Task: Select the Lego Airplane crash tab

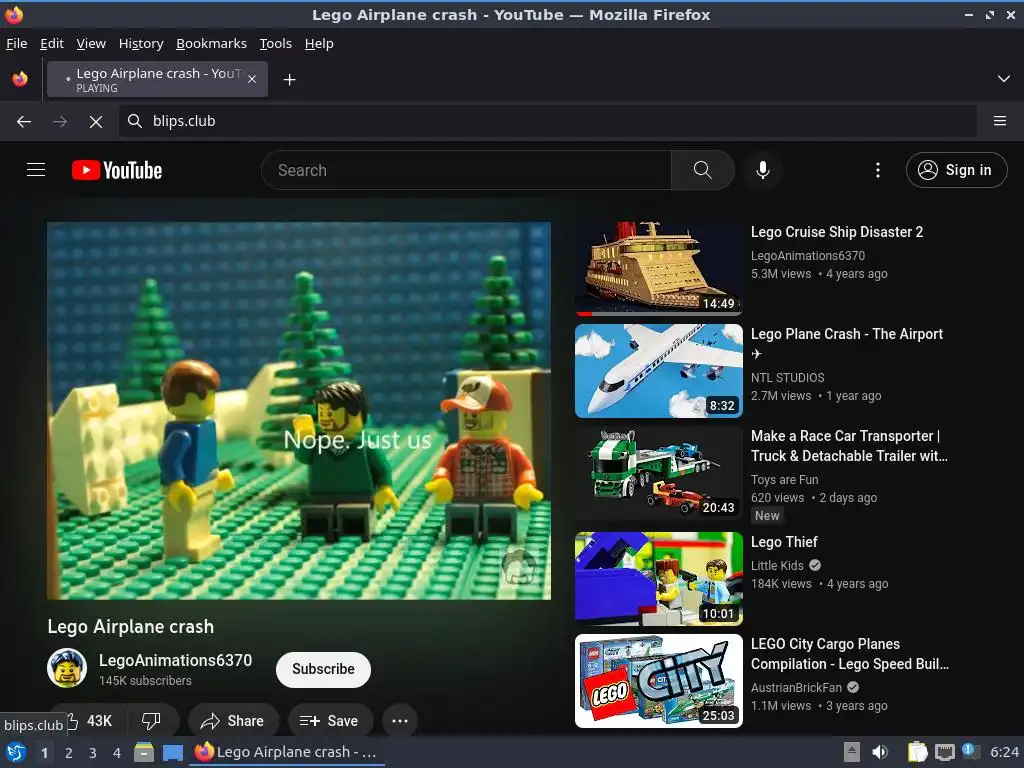Action: 157,79
